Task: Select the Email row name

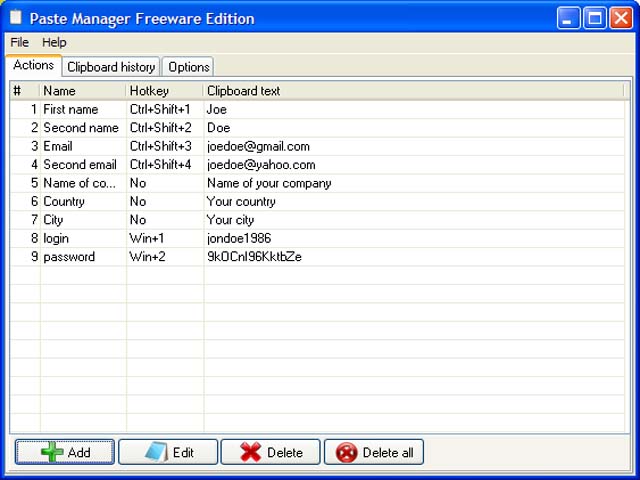Action: click(x=58, y=146)
